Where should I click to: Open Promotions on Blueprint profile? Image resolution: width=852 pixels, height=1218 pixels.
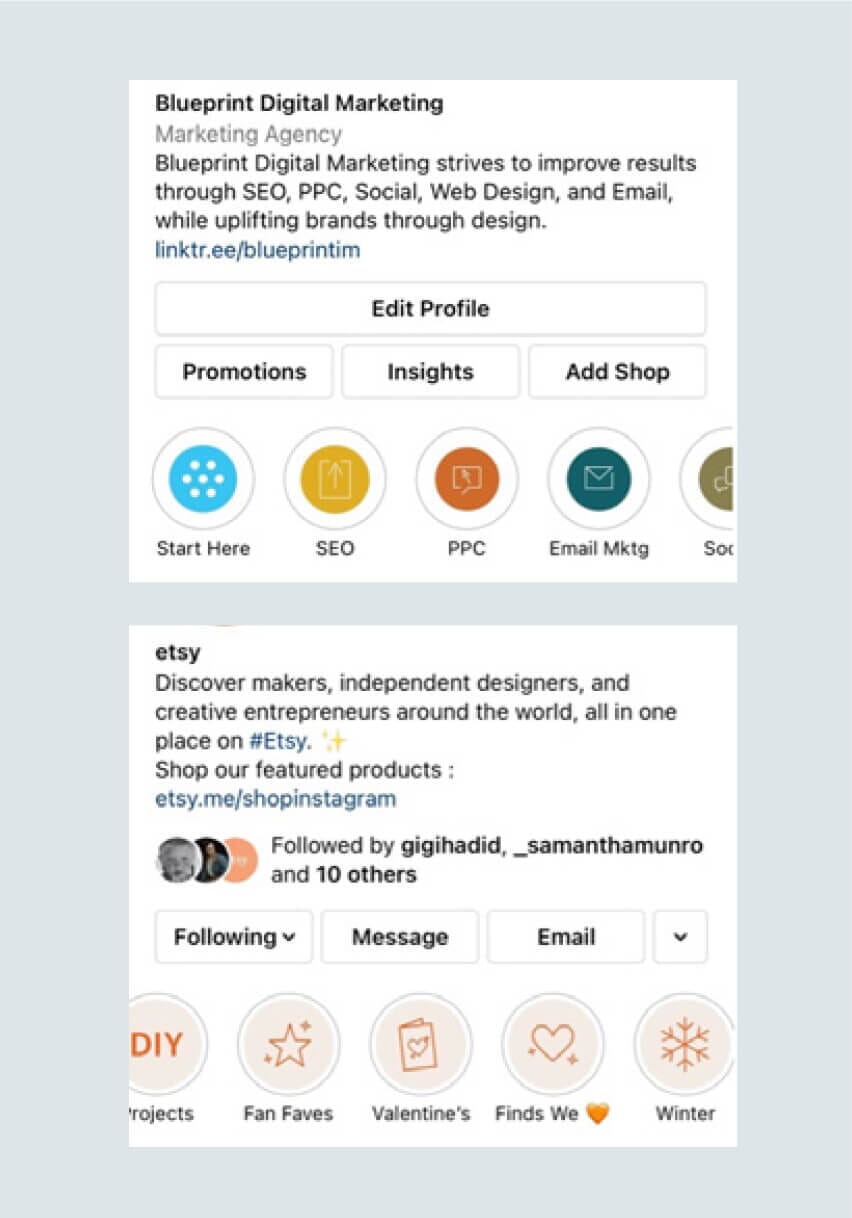pos(244,372)
